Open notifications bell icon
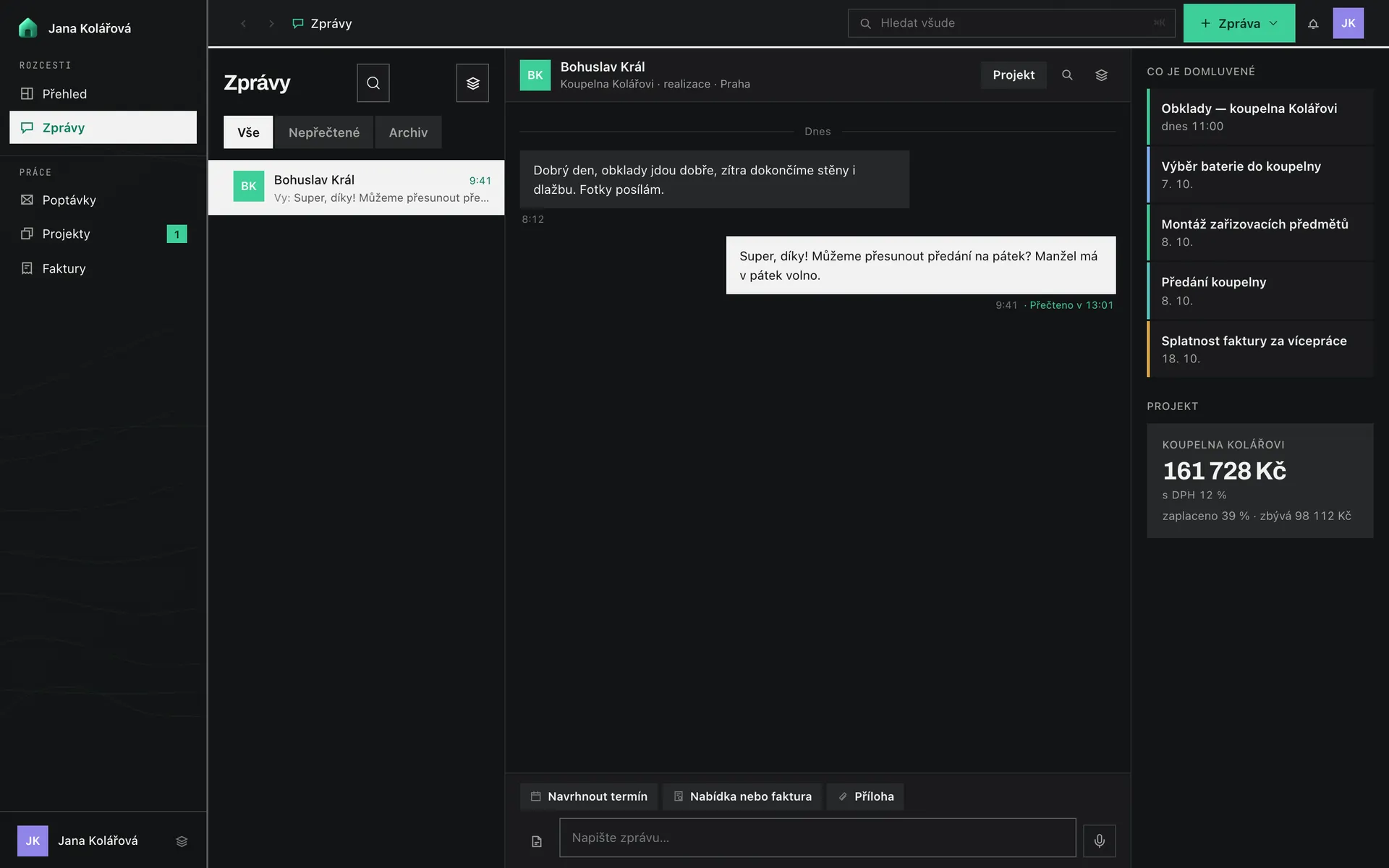The width and height of the screenshot is (1389, 868). (1313, 24)
